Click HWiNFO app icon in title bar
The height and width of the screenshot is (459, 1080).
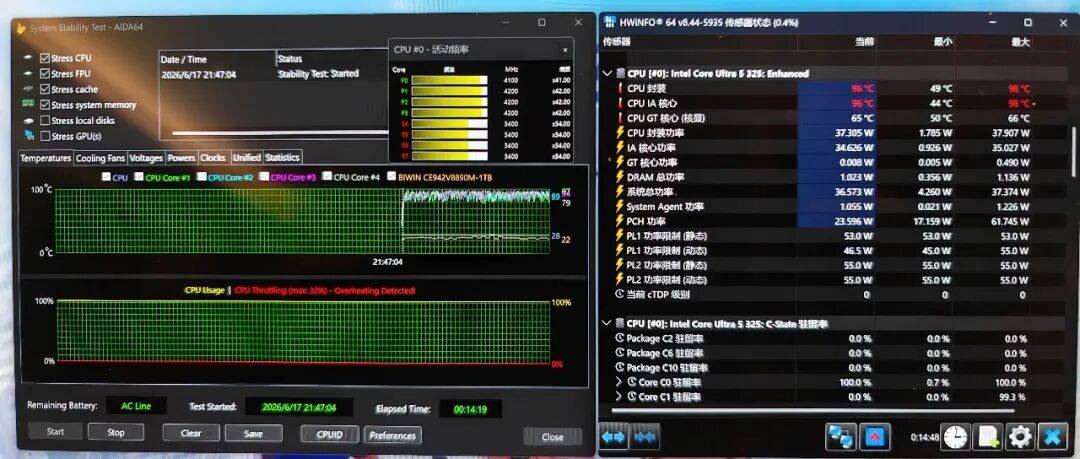pyautogui.click(x=610, y=22)
